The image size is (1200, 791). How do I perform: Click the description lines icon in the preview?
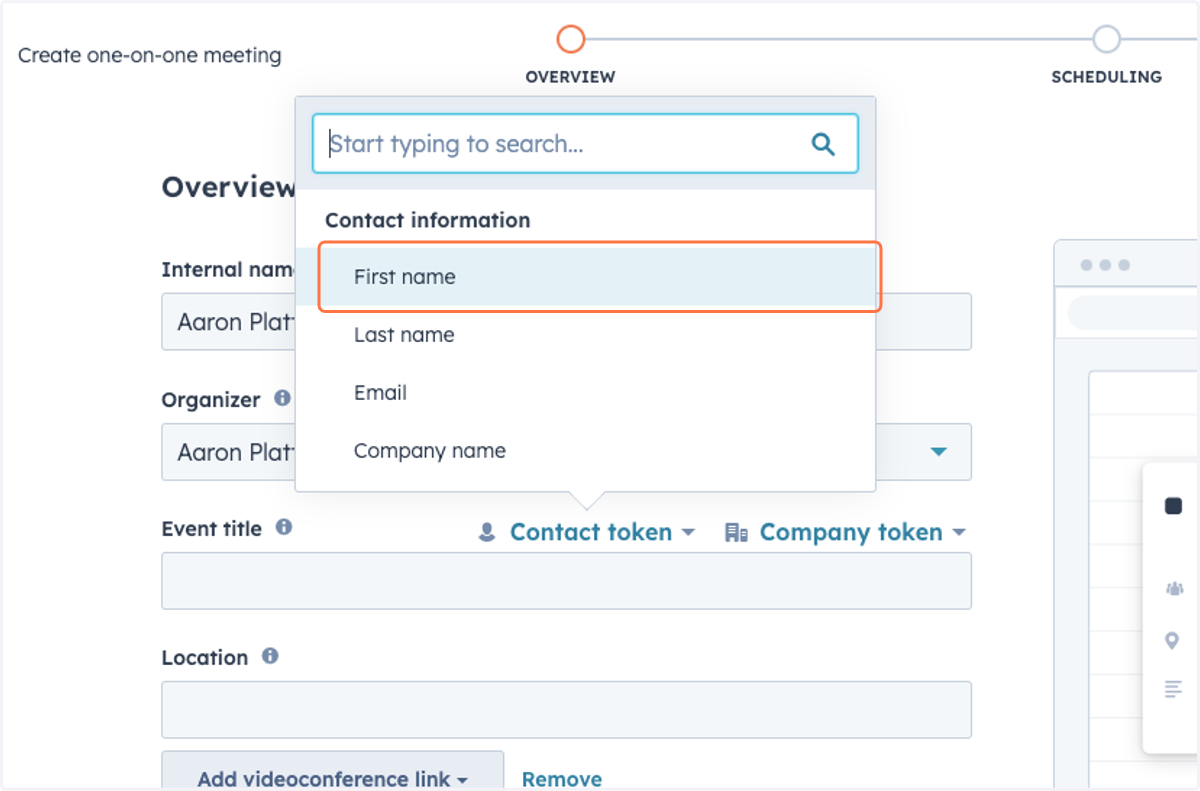pos(1174,688)
